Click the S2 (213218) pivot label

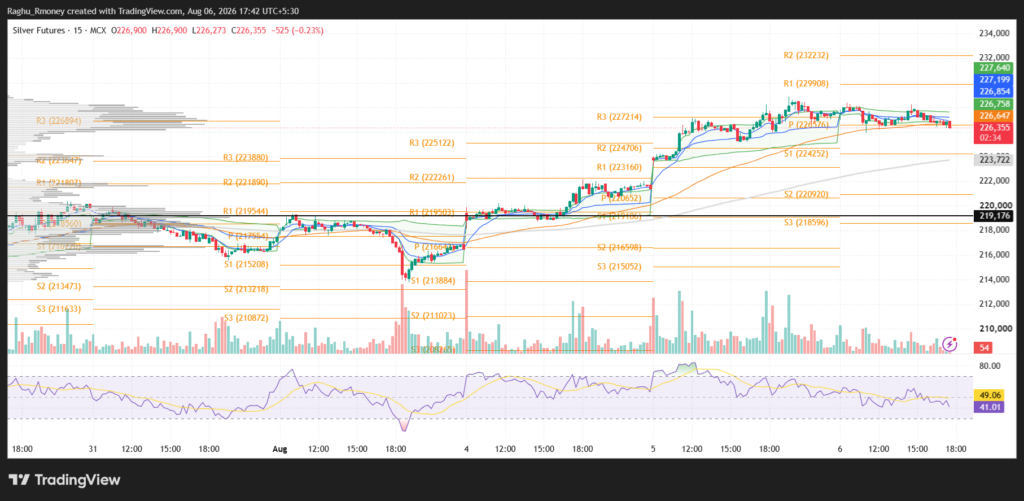[x=246, y=289]
